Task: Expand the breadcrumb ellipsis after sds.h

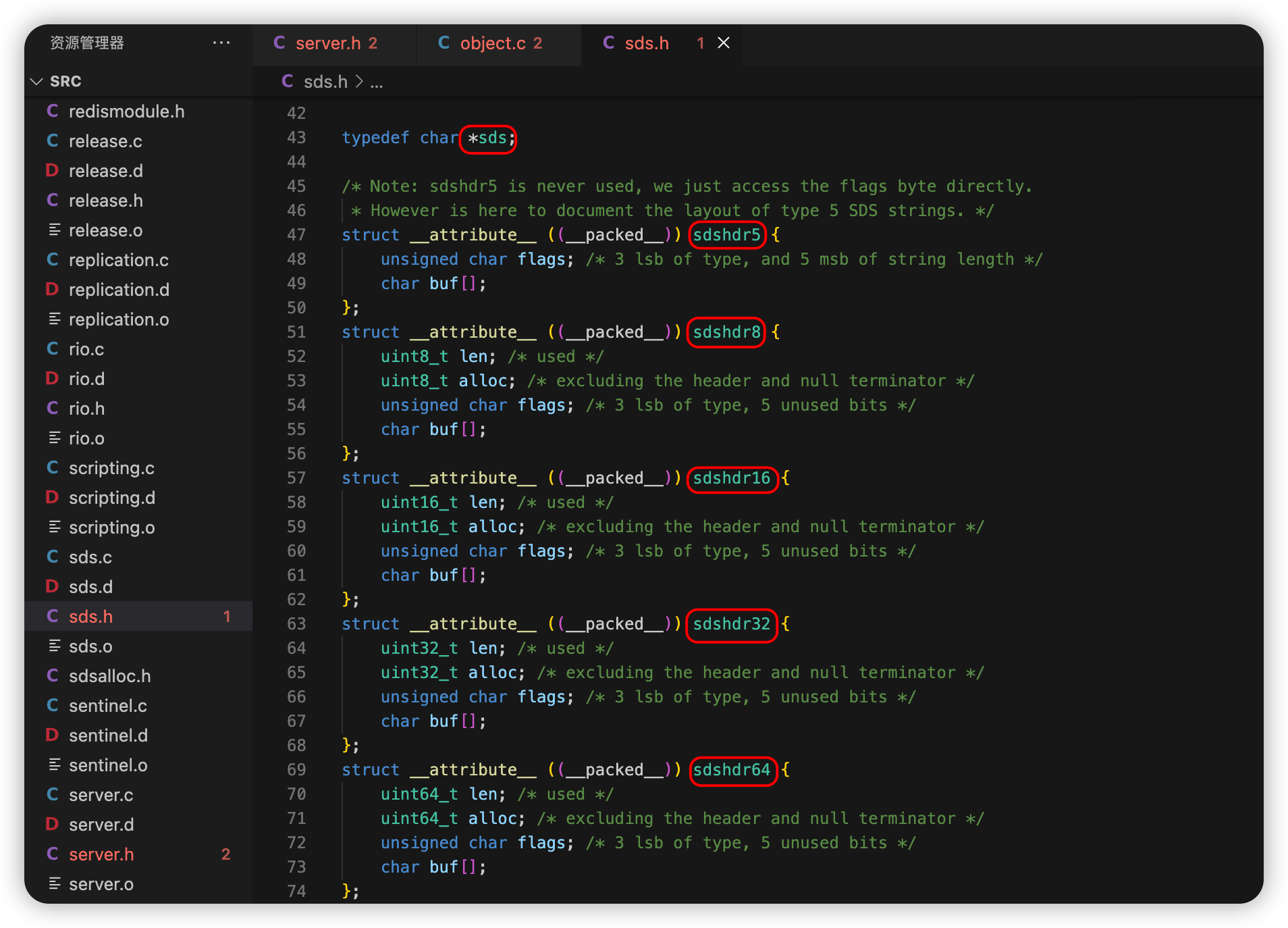Action: point(377,82)
